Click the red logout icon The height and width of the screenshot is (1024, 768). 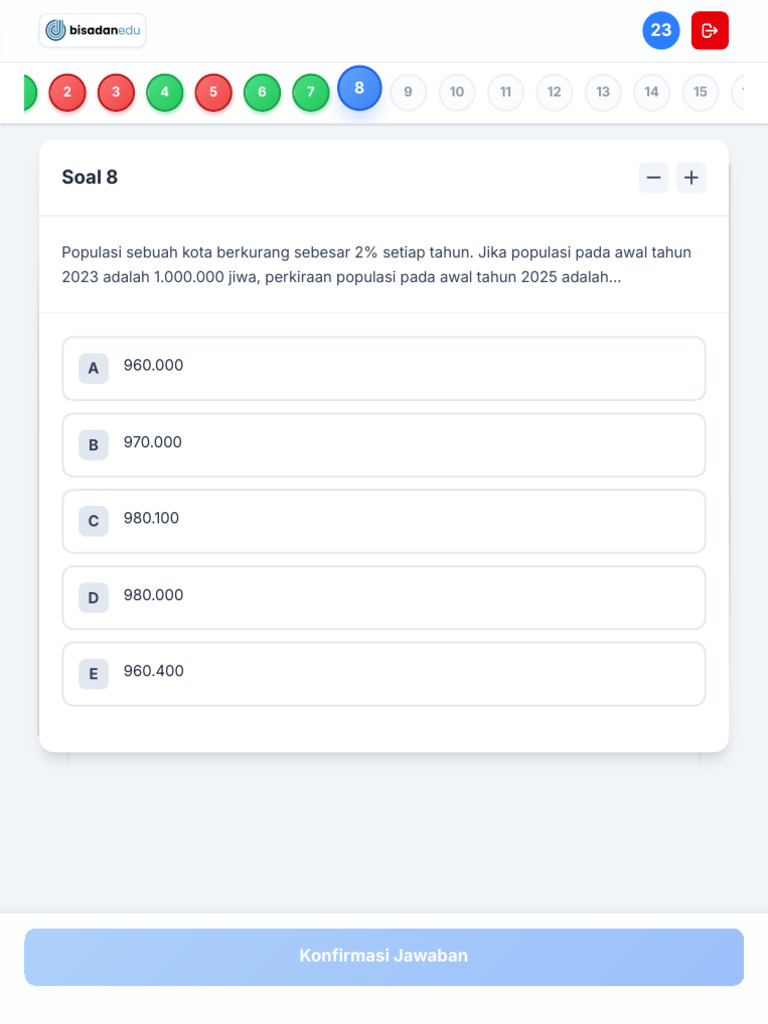(710, 31)
